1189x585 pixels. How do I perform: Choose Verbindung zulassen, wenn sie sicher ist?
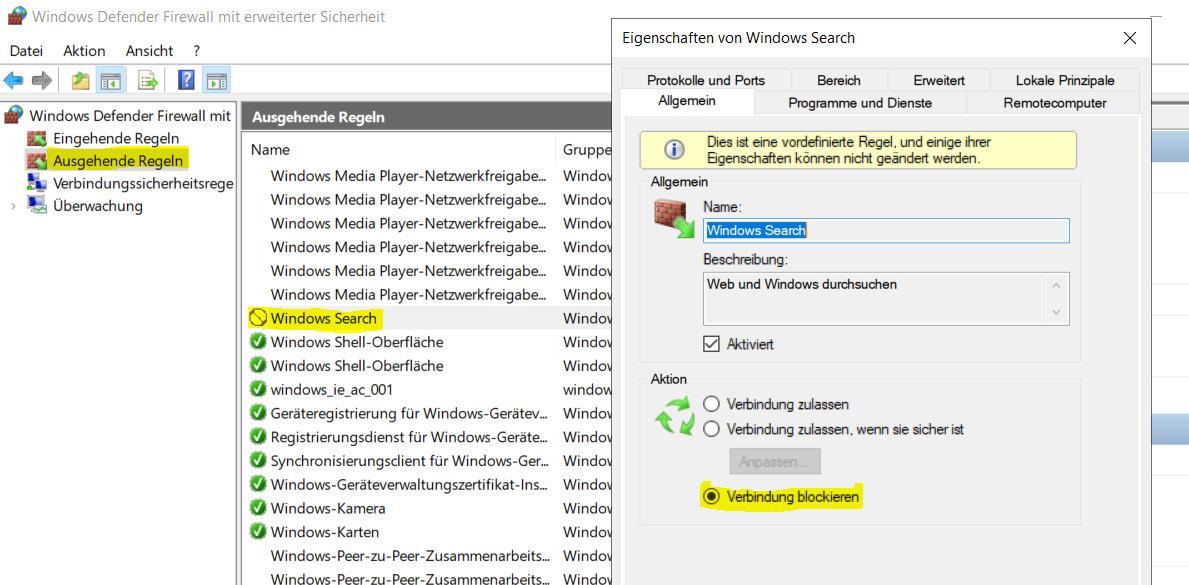point(711,429)
